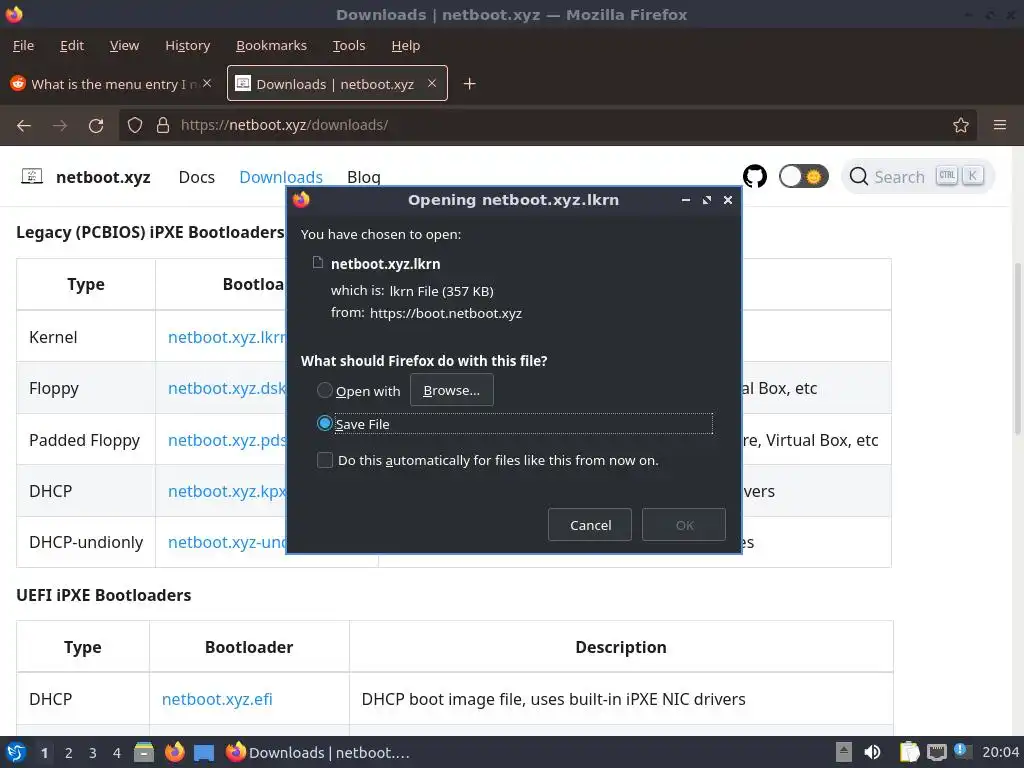Cancel the netboot.xyz.lkrn download dialog
The height and width of the screenshot is (768, 1024).
590,524
